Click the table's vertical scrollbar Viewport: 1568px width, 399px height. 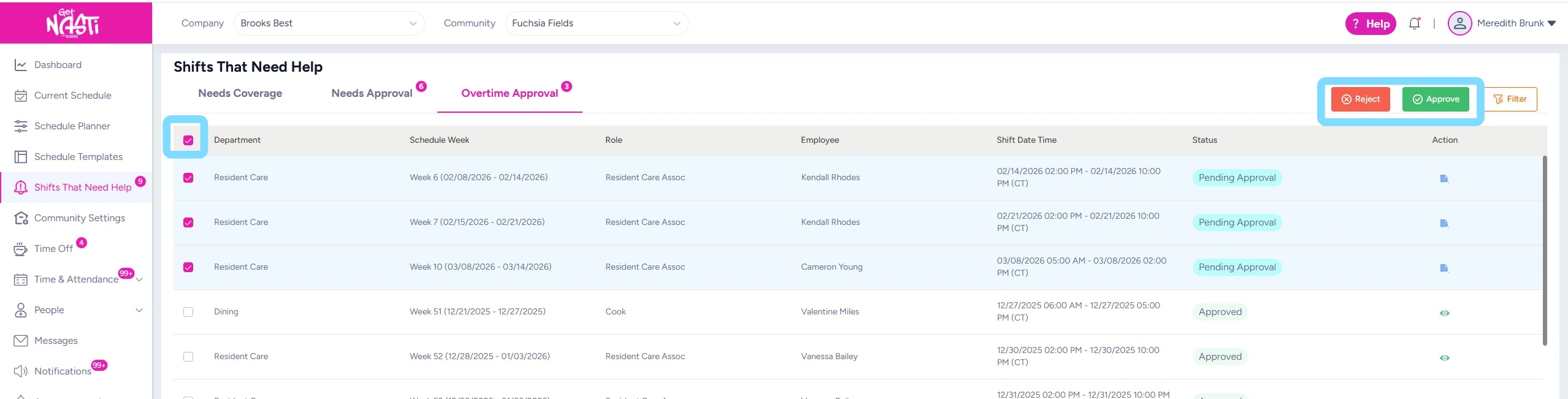tap(1544, 250)
